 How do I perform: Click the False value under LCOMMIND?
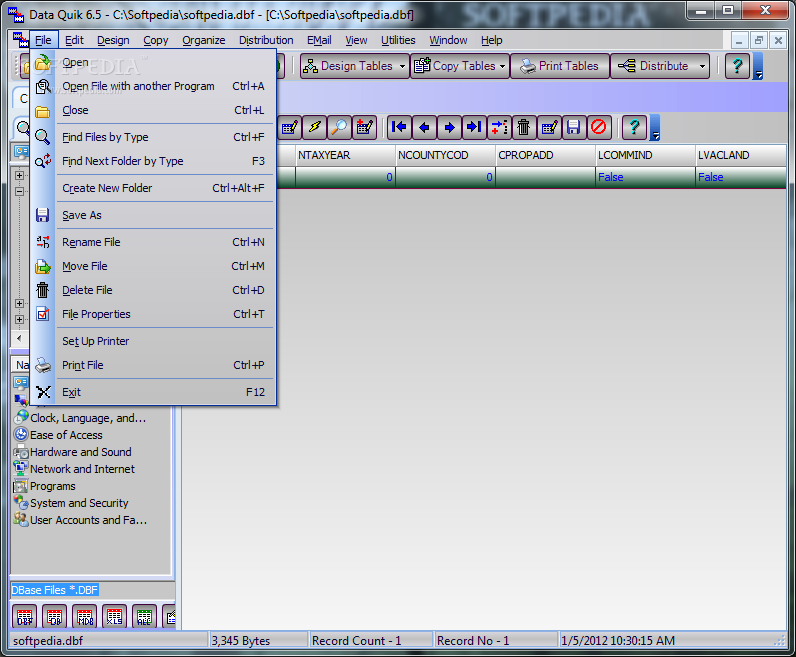(611, 177)
